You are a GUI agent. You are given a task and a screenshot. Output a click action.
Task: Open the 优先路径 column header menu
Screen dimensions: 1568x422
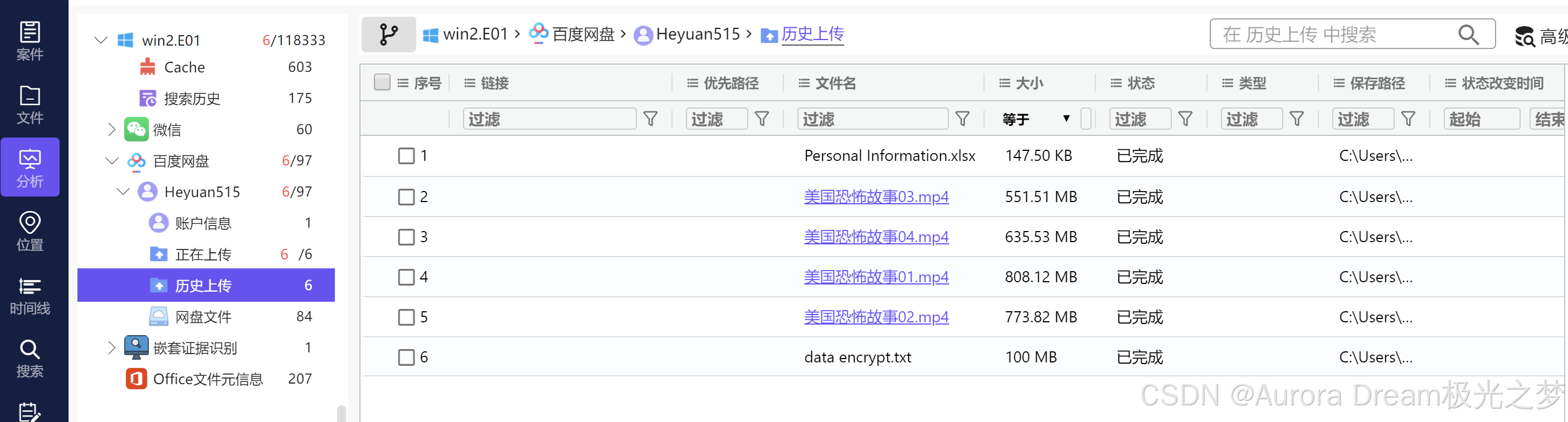click(693, 84)
